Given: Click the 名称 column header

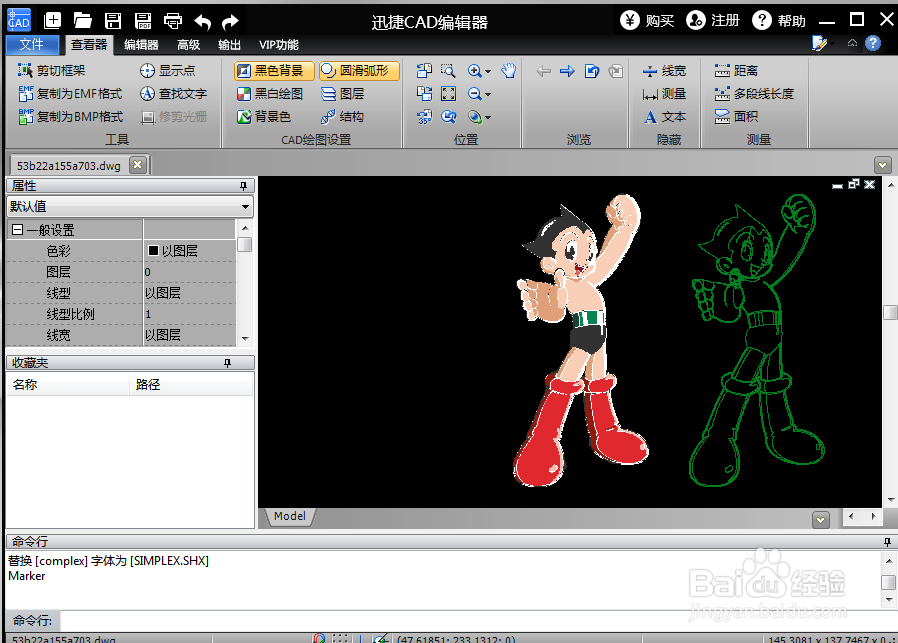Looking at the screenshot, I should click(x=68, y=384).
